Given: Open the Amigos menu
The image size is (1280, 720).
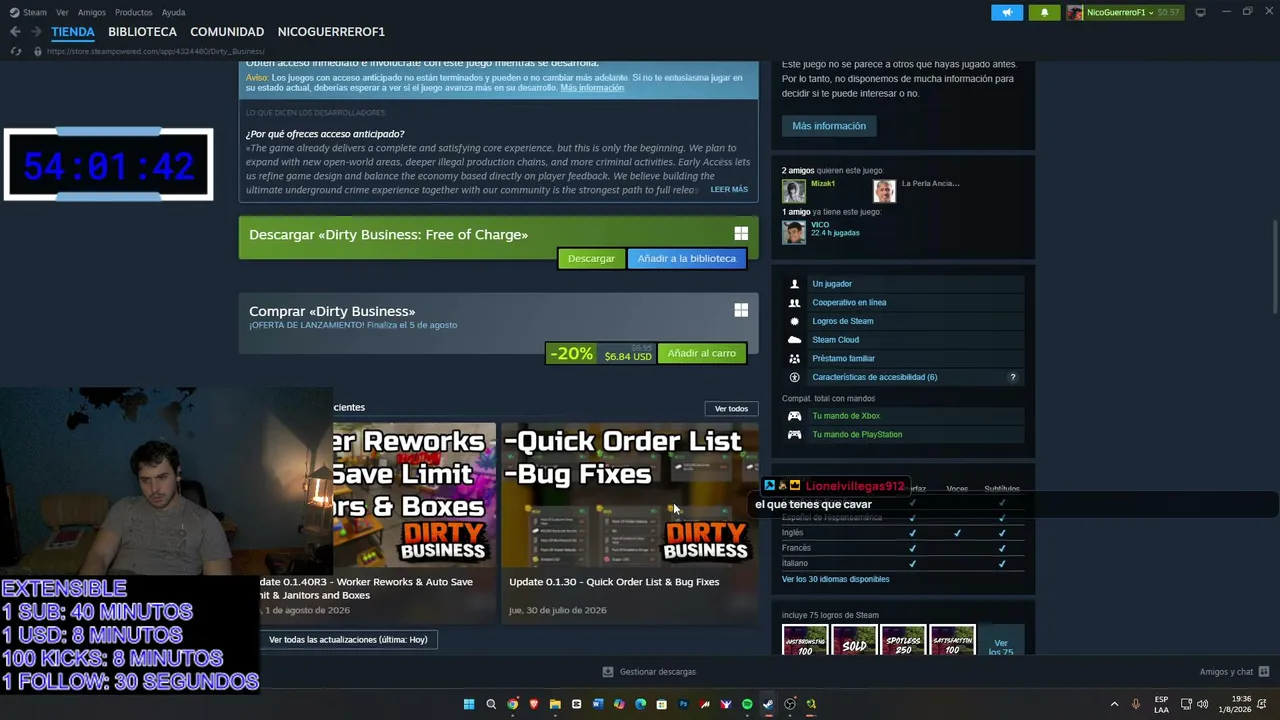Looking at the screenshot, I should pos(92,12).
